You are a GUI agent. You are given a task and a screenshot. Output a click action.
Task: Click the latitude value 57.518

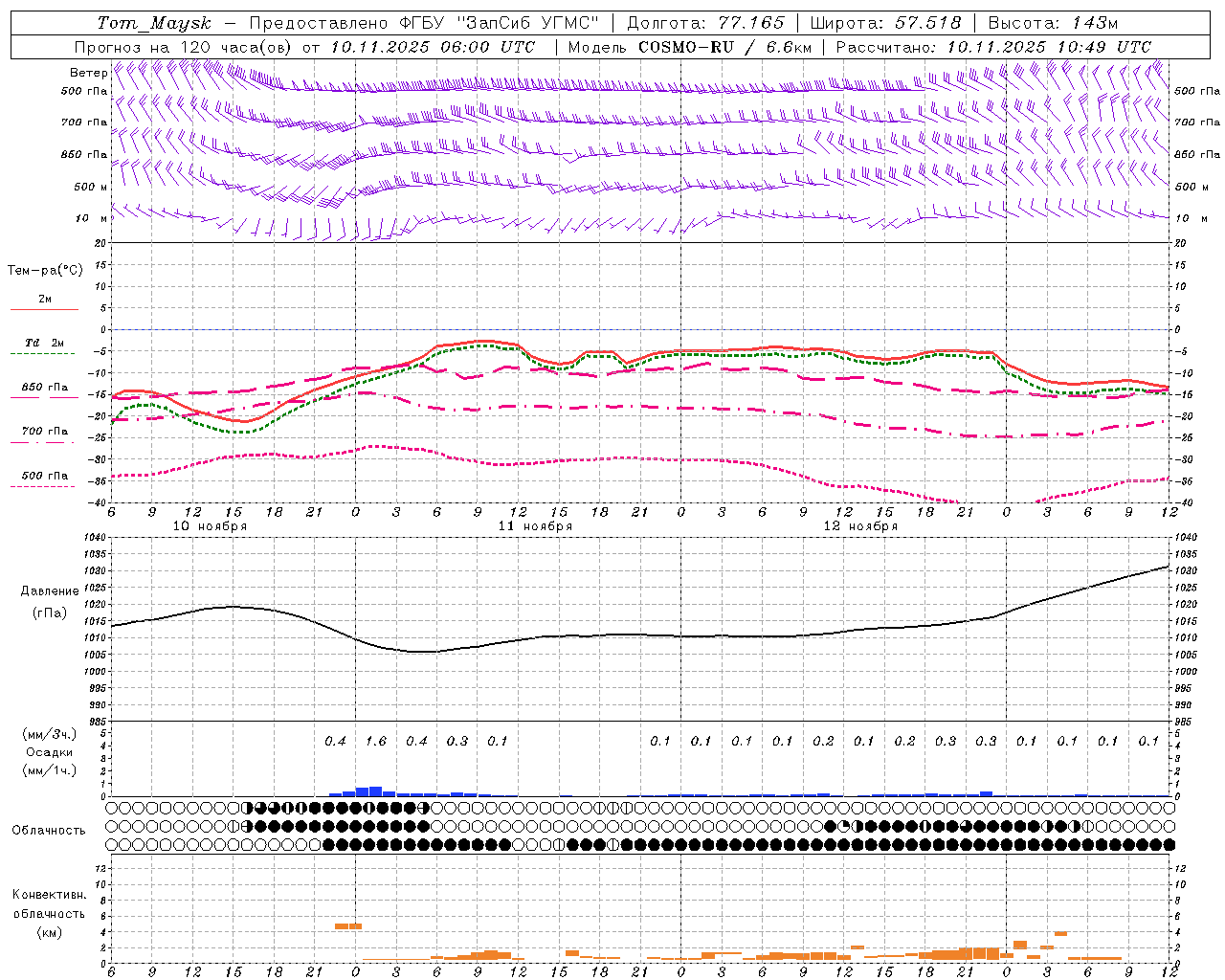928,23
